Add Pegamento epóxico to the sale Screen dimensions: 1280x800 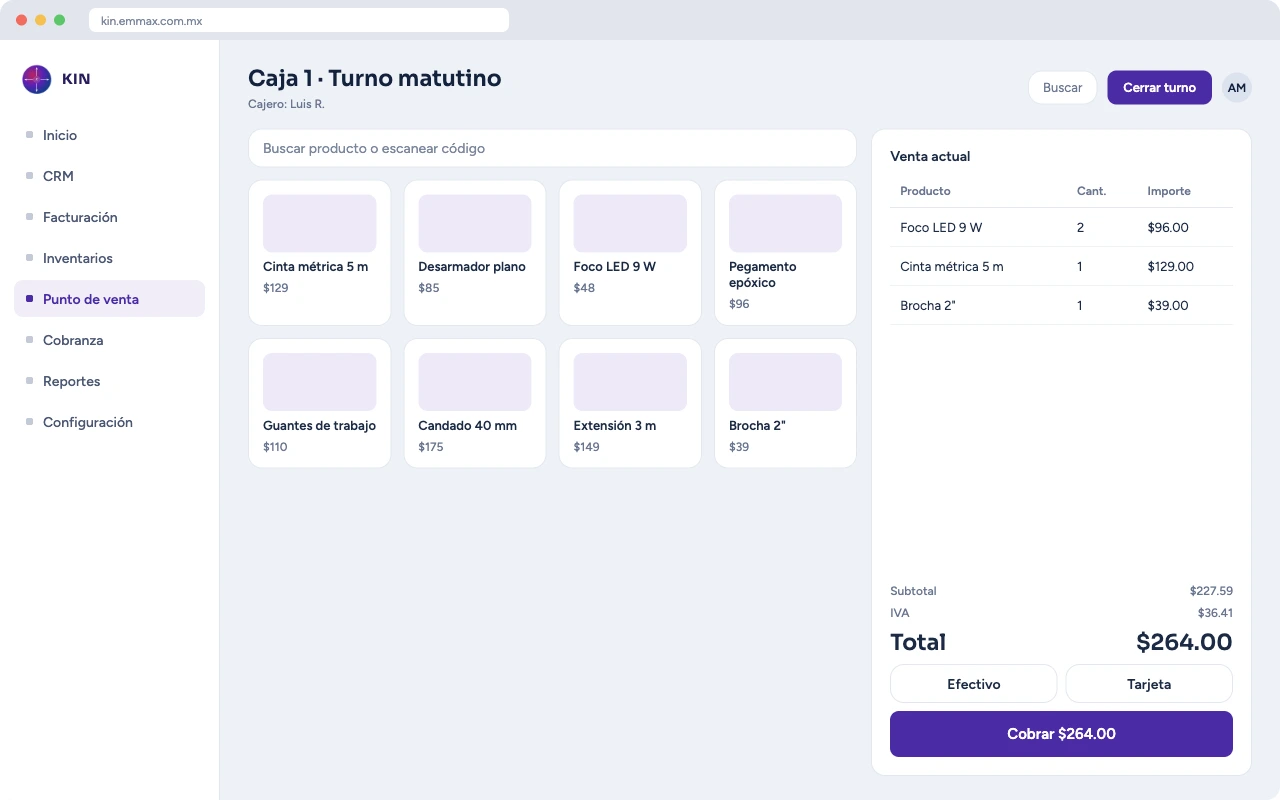click(x=785, y=253)
